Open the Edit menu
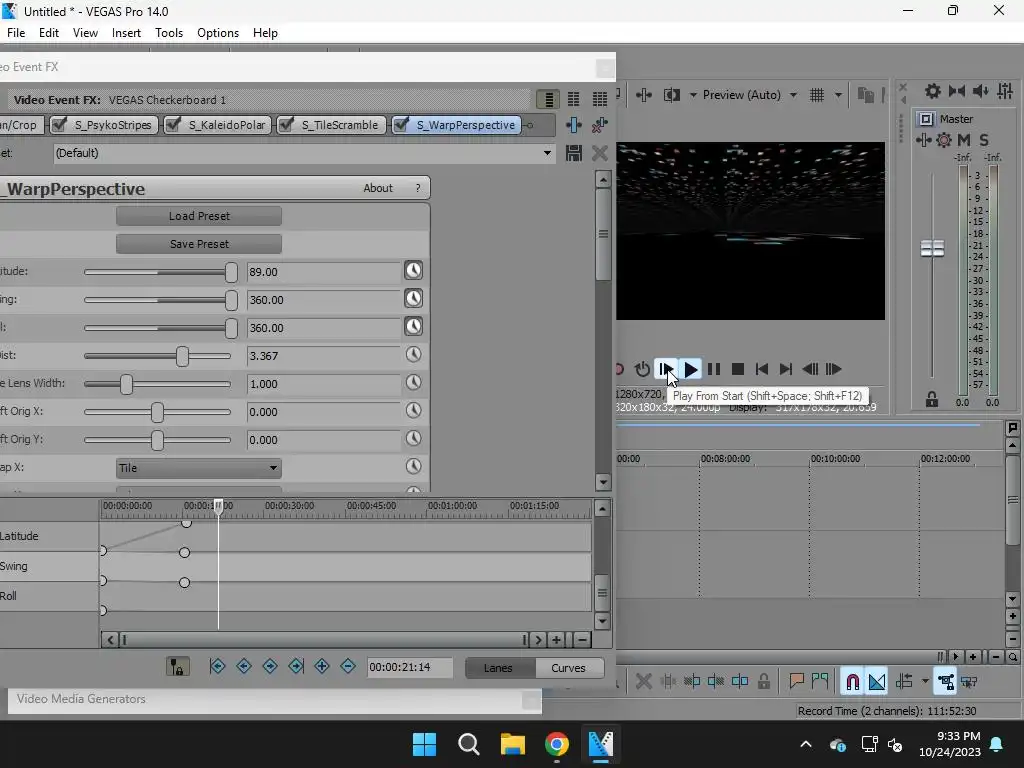Screen dimensions: 1024x768 click(48, 33)
